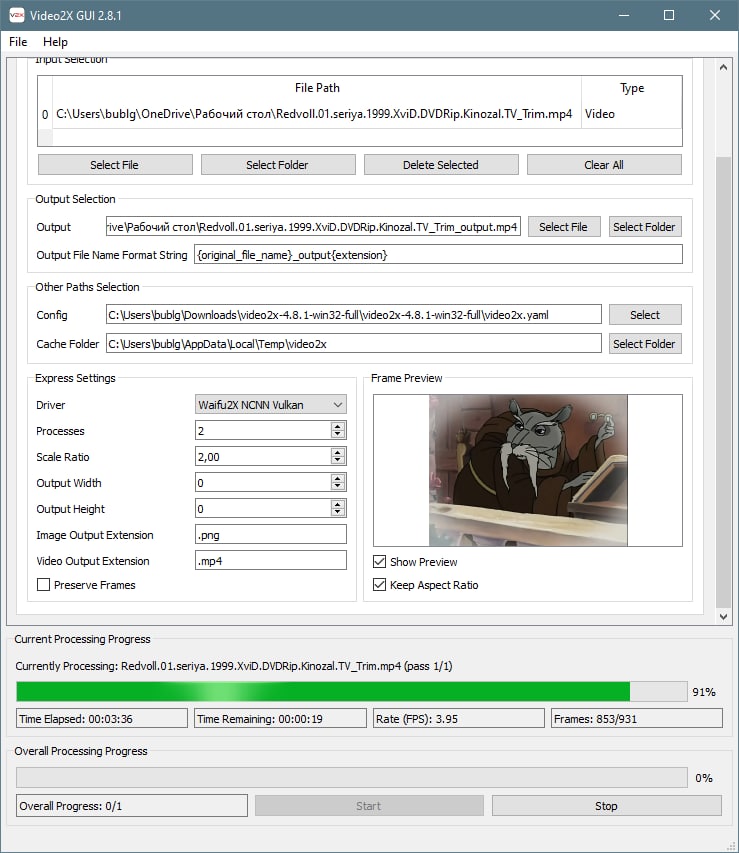
Task: Increase the Output Height value
Action: pos(338,504)
